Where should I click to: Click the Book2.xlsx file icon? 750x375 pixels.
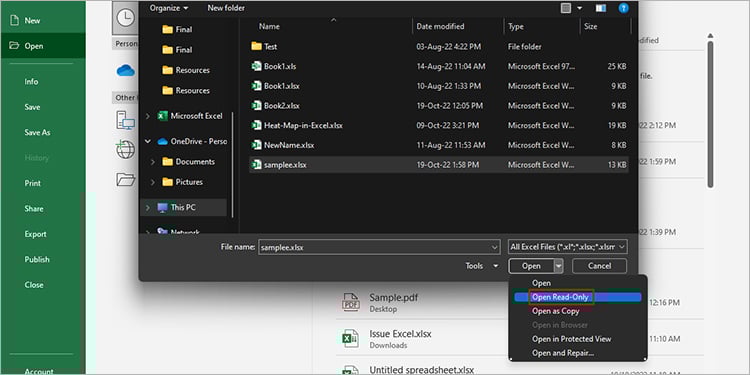[257, 106]
